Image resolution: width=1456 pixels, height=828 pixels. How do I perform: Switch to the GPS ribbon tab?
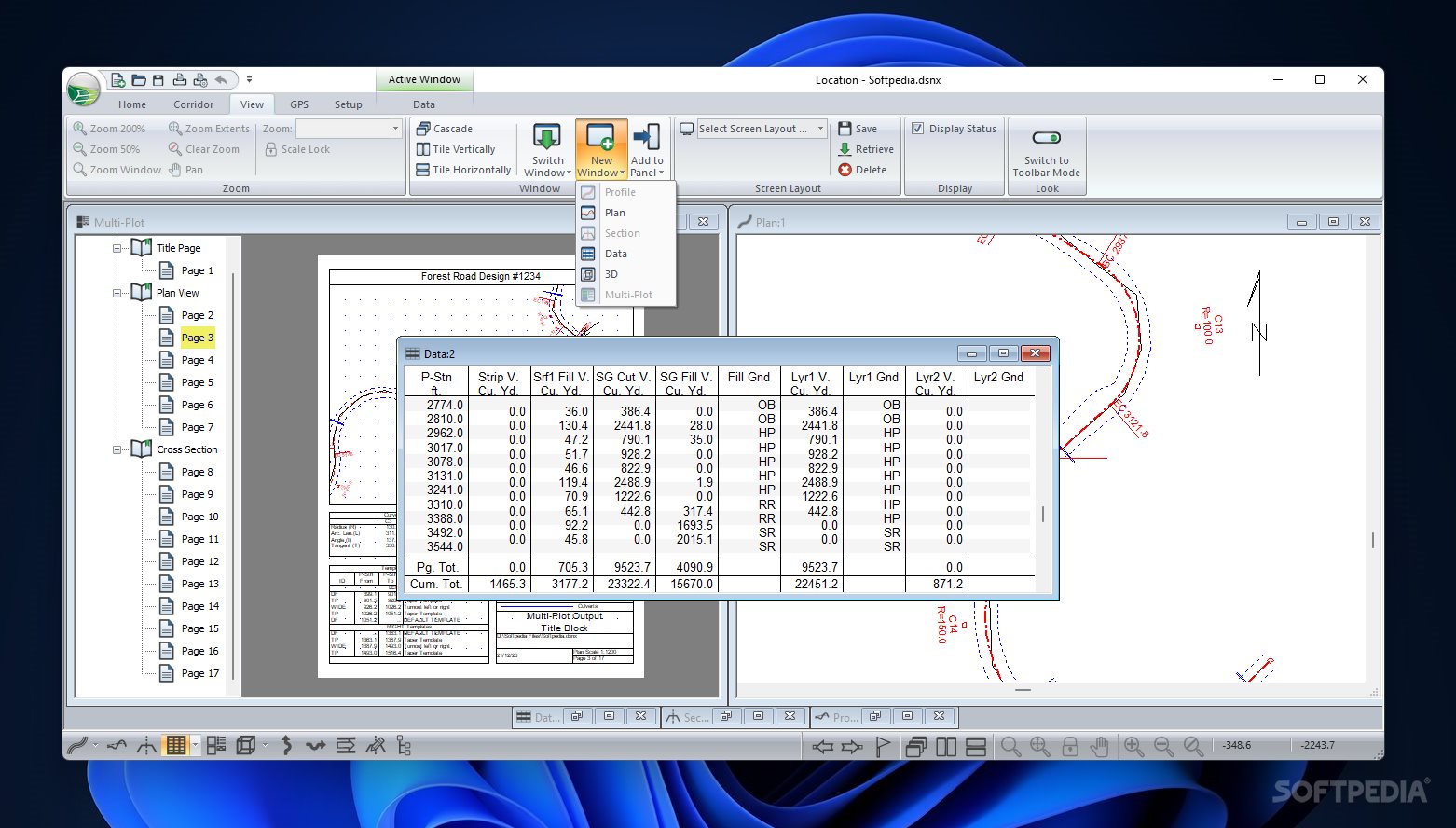click(299, 104)
